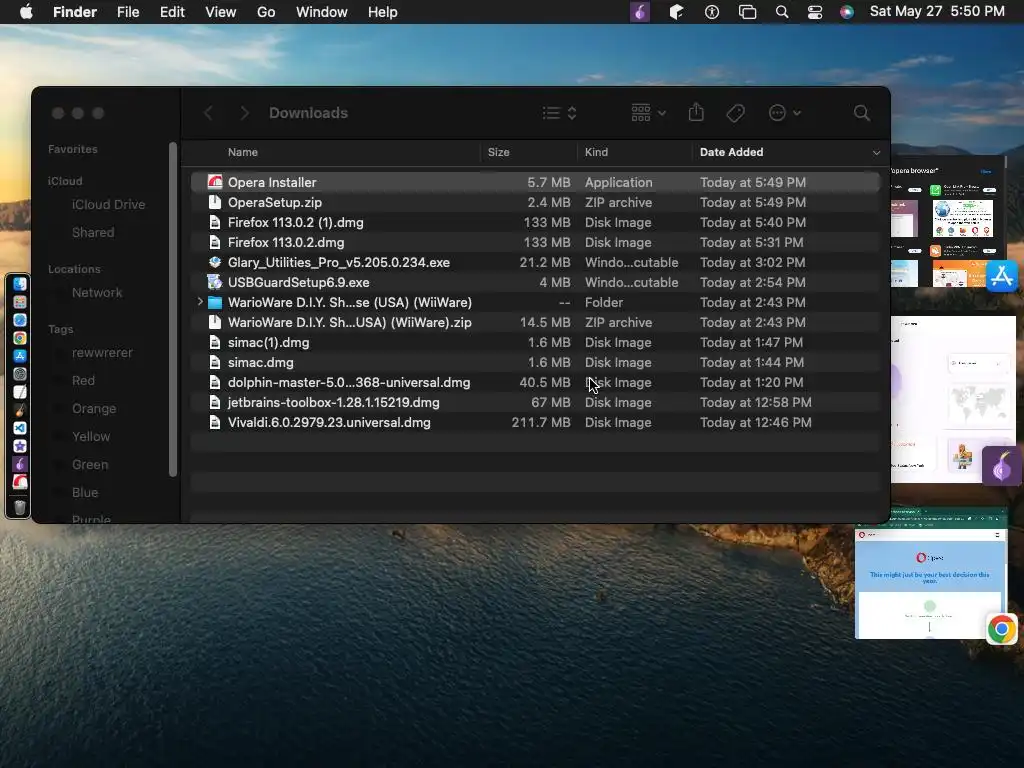Click the Edit Tags toolbar icon
Image resolution: width=1024 pixels, height=768 pixels.
click(x=735, y=113)
